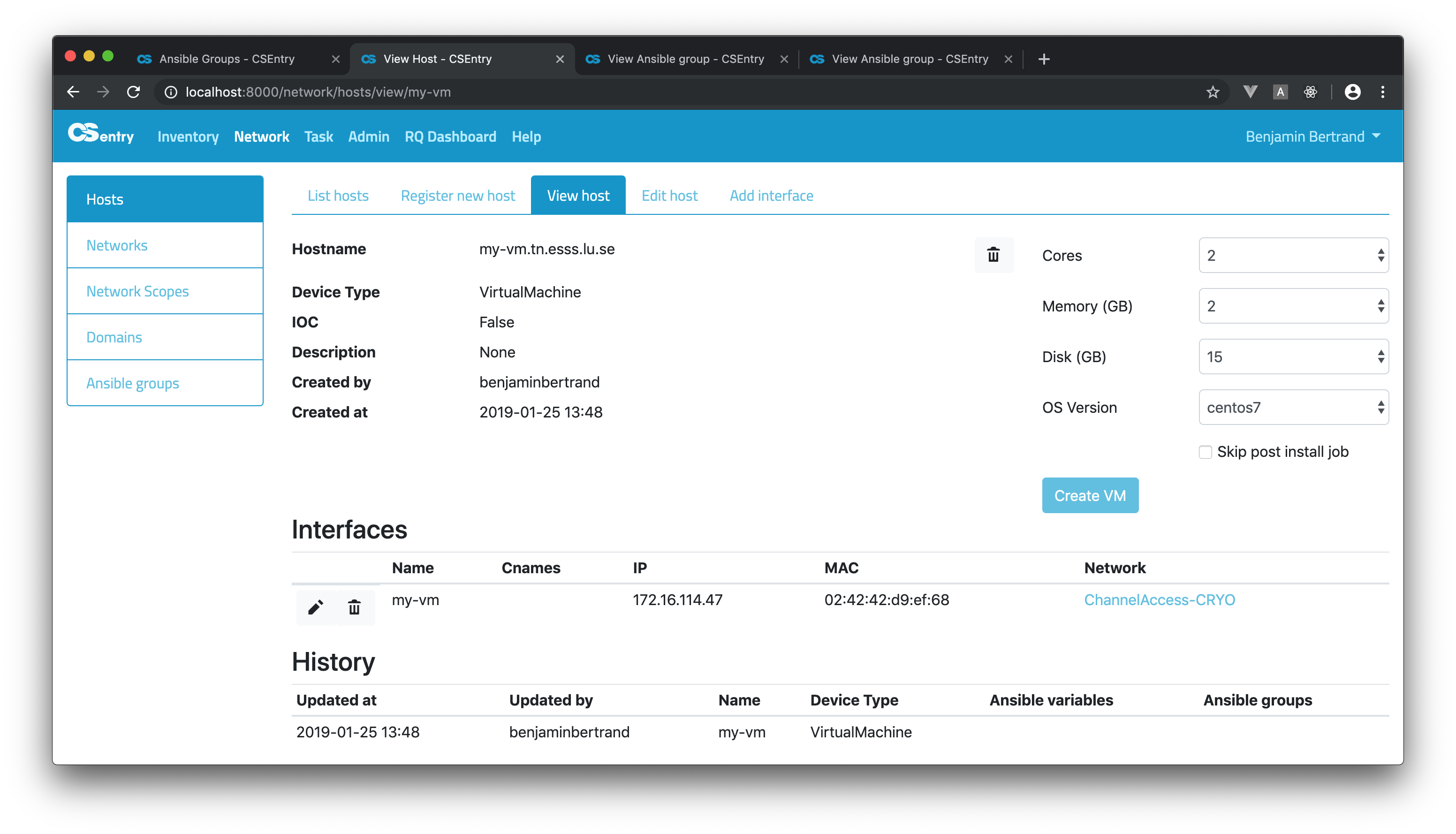1456x834 pixels.
Task: Open the React DevTools extension icon
Action: click(x=1310, y=92)
